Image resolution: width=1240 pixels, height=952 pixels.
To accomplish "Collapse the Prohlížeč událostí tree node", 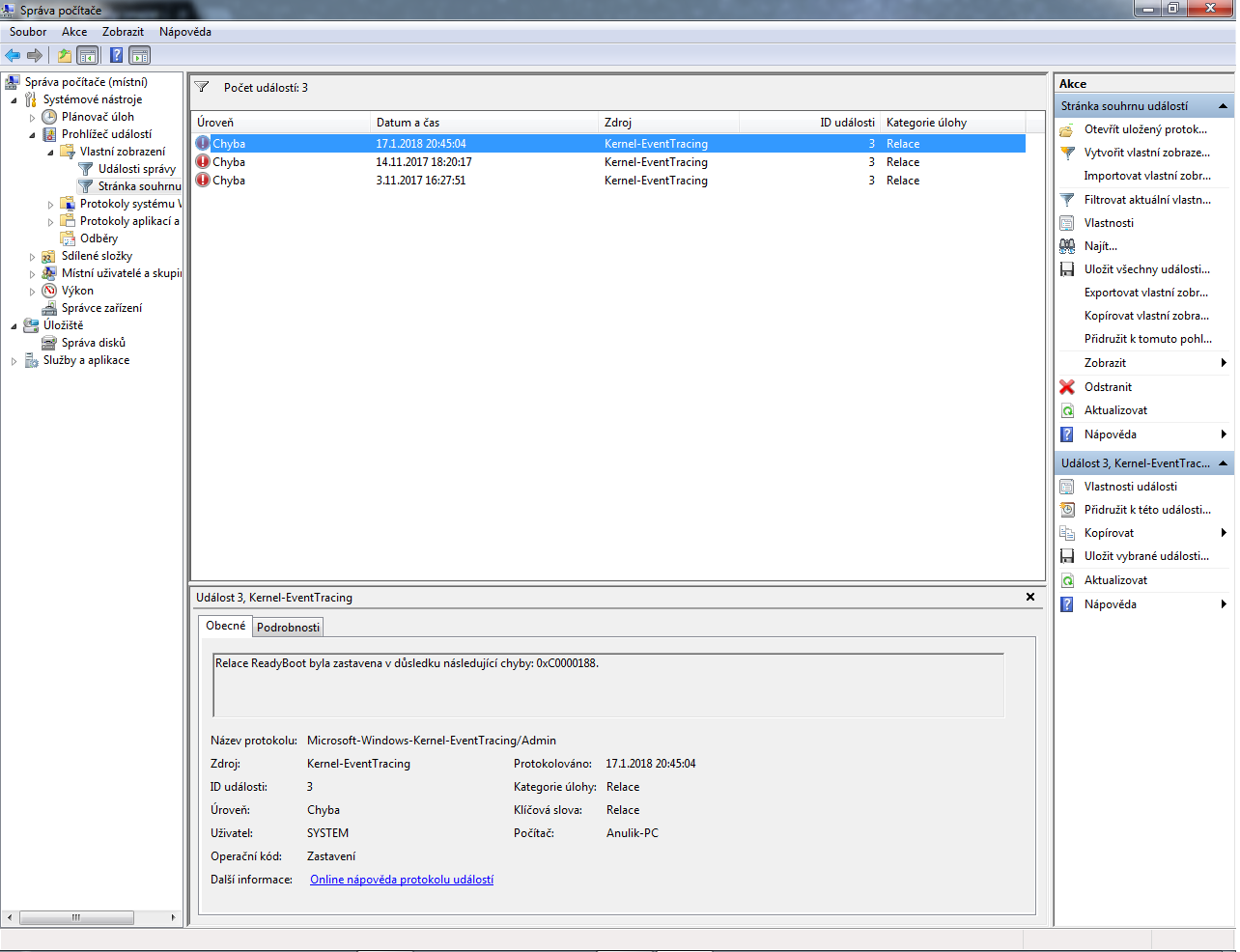I will 33,135.
